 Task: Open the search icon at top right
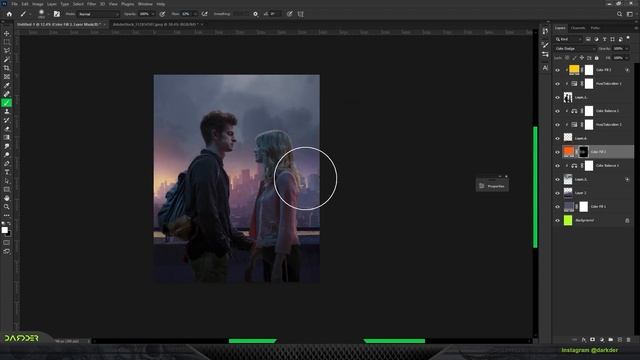point(619,14)
